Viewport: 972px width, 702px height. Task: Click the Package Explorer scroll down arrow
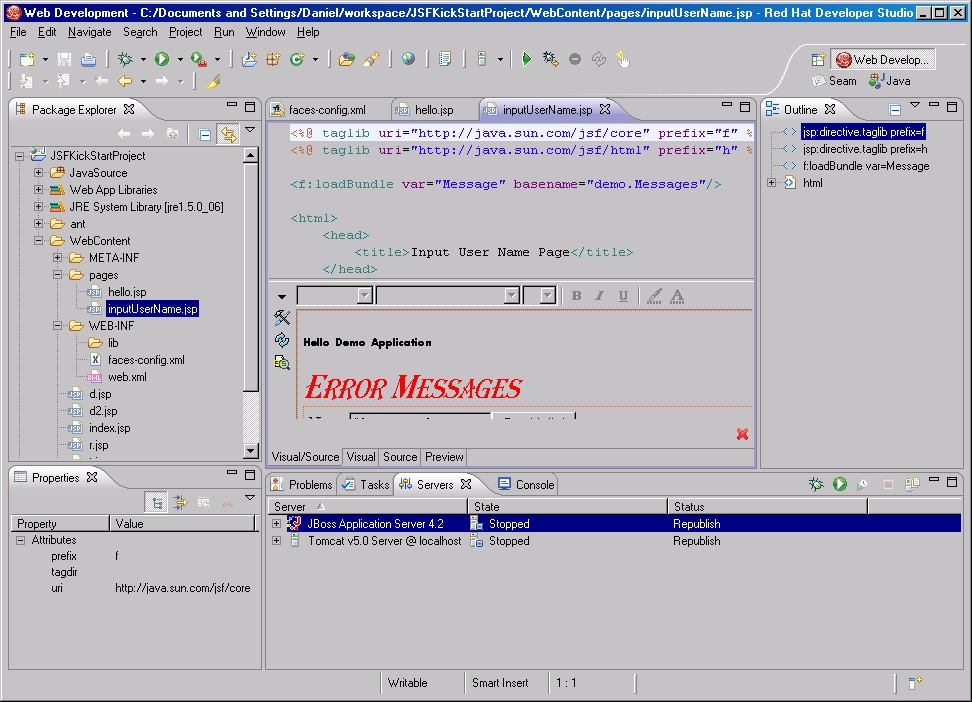[x=250, y=451]
